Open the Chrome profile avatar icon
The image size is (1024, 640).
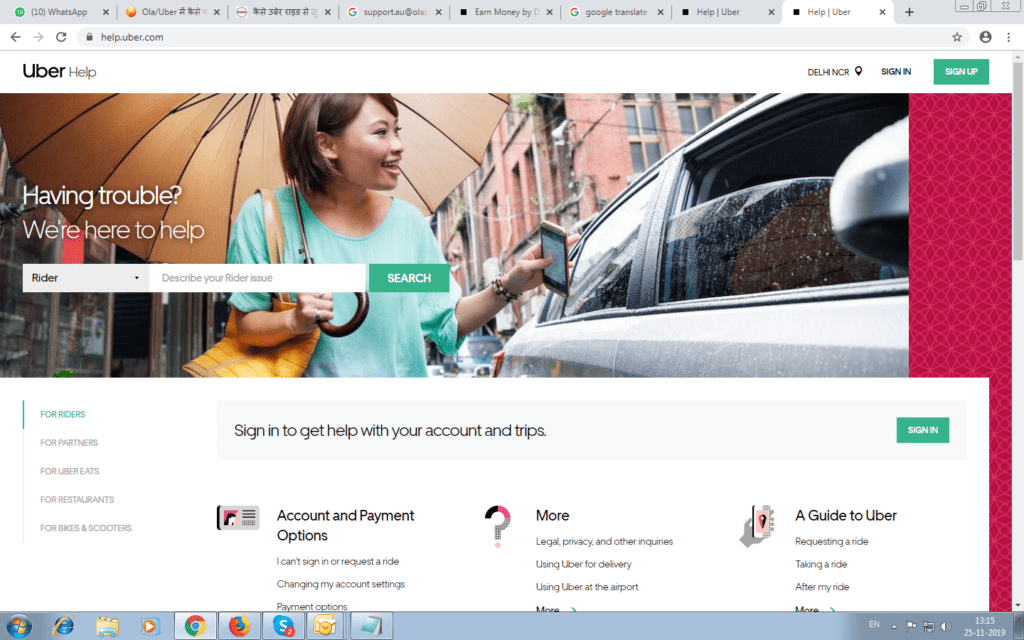(x=985, y=37)
